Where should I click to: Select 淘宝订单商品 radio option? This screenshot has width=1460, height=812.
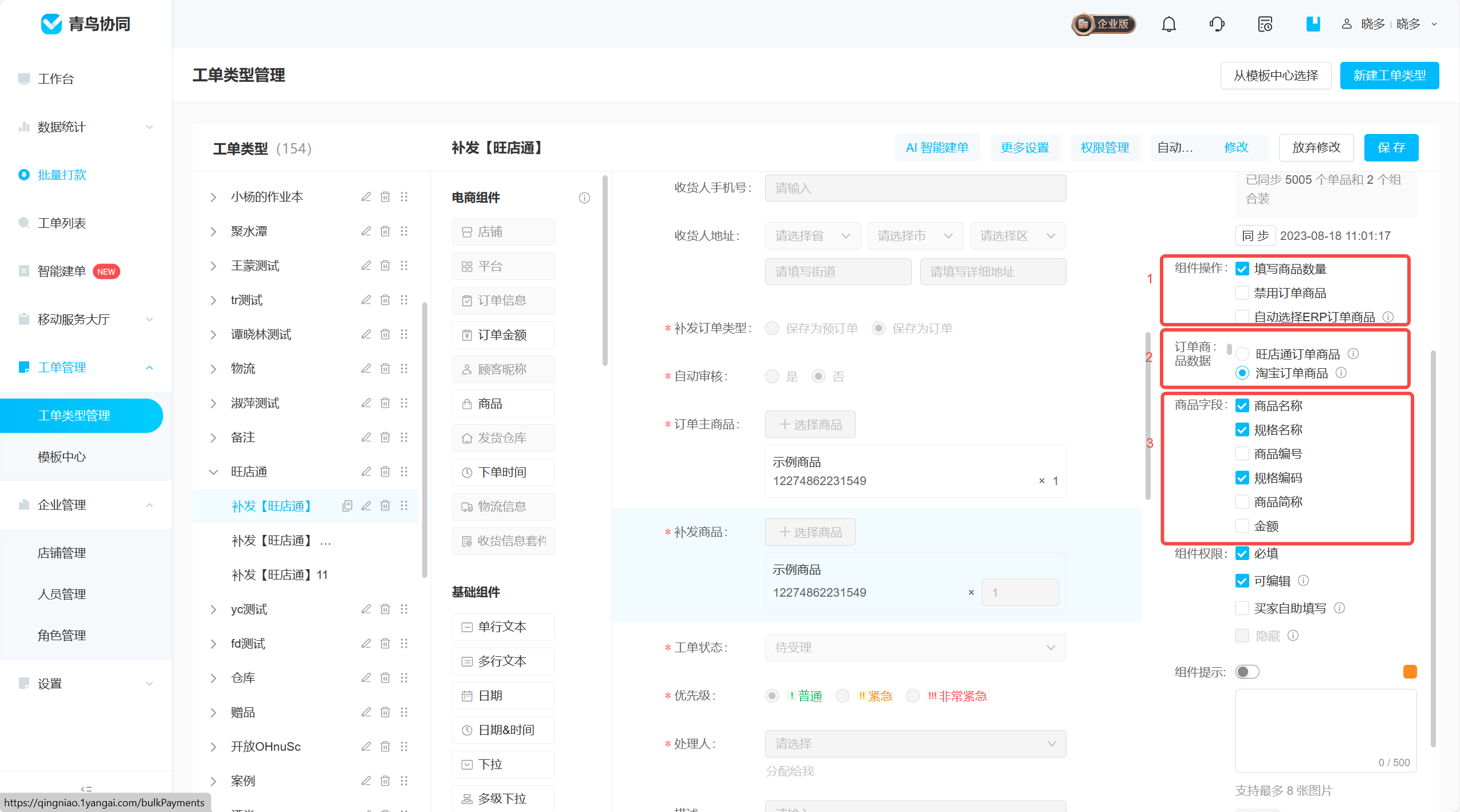point(1242,373)
